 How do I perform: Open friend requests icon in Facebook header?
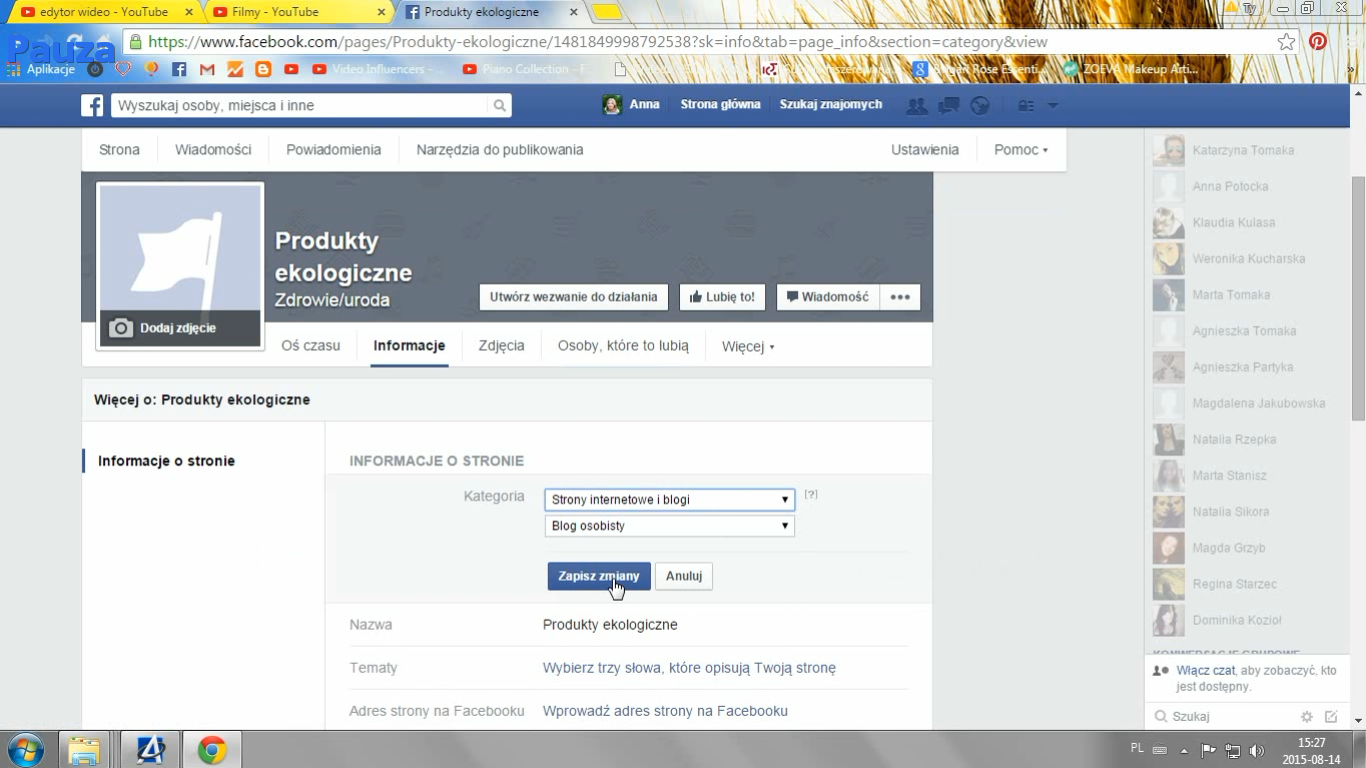[x=916, y=105]
